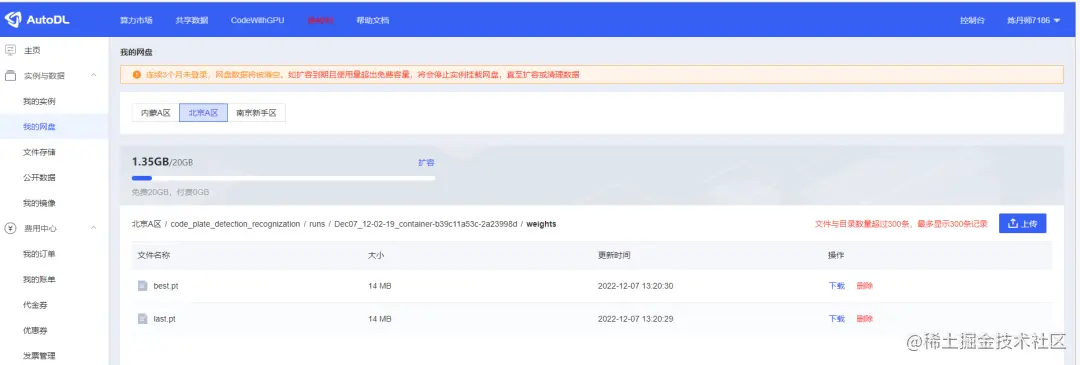Open 共享数据 in top navigation
This screenshot has height=365, width=1080.
coord(191,21)
